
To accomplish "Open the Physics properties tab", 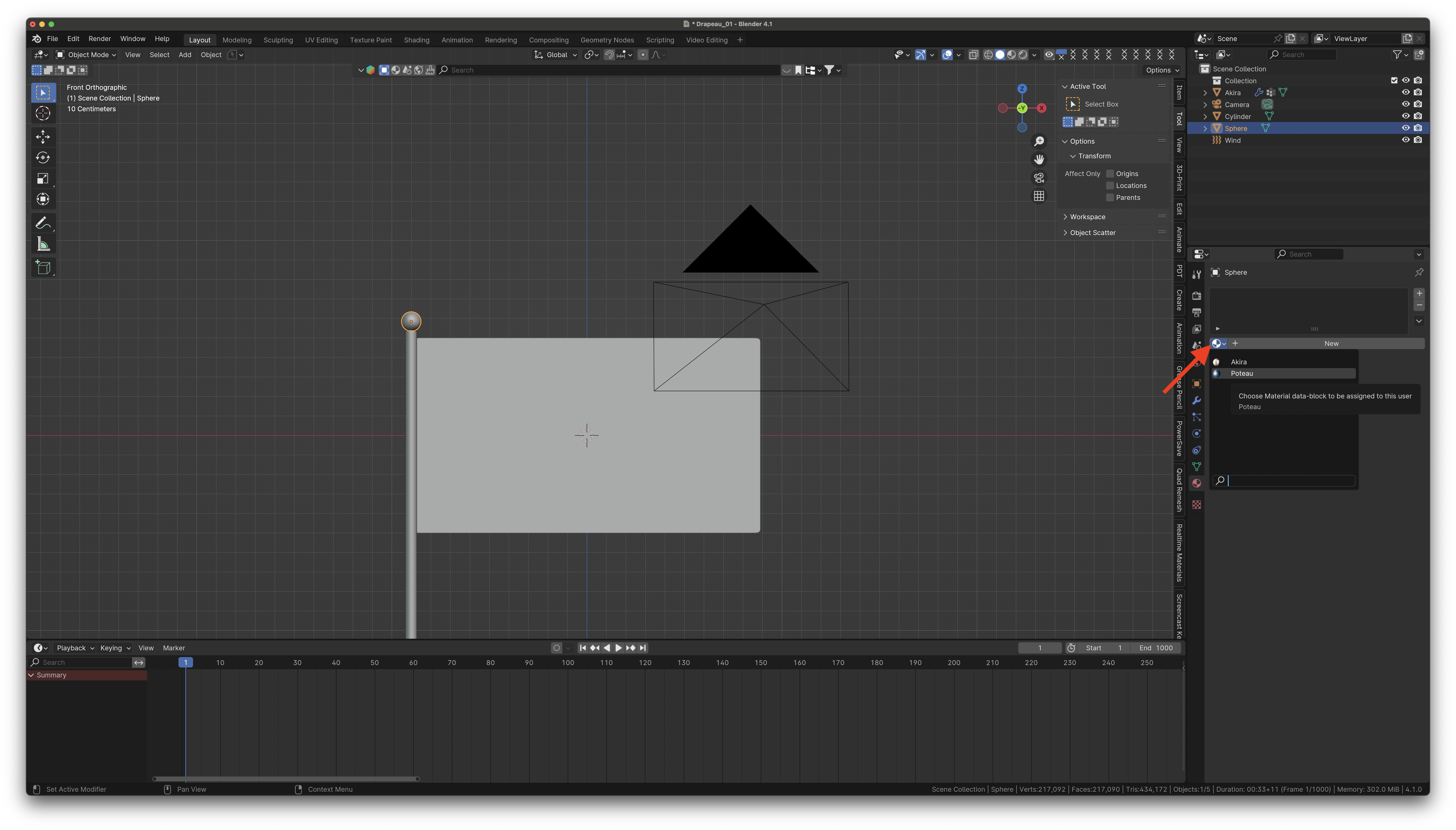I will point(1197,434).
